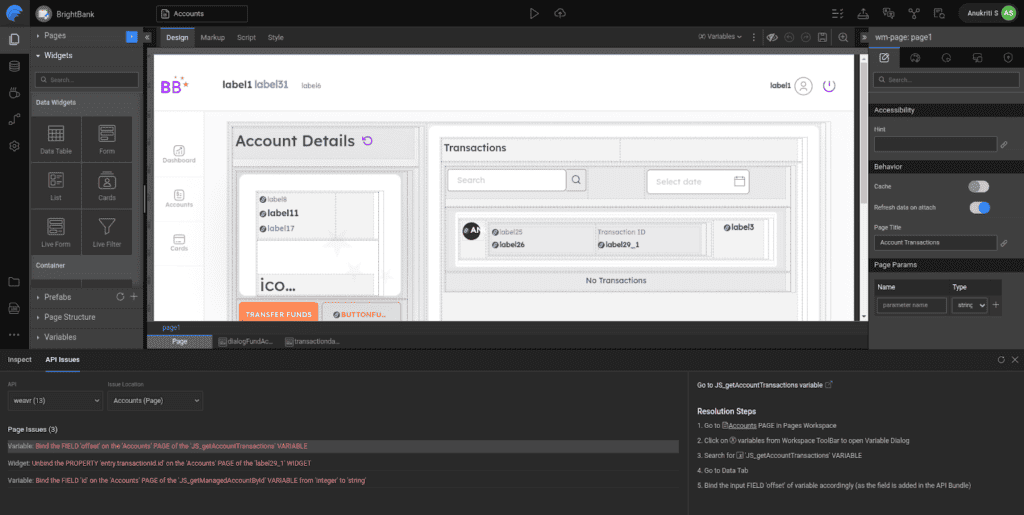1024x515 pixels.
Task: Click the three-dots more icon in sidebar
Action: [14, 335]
